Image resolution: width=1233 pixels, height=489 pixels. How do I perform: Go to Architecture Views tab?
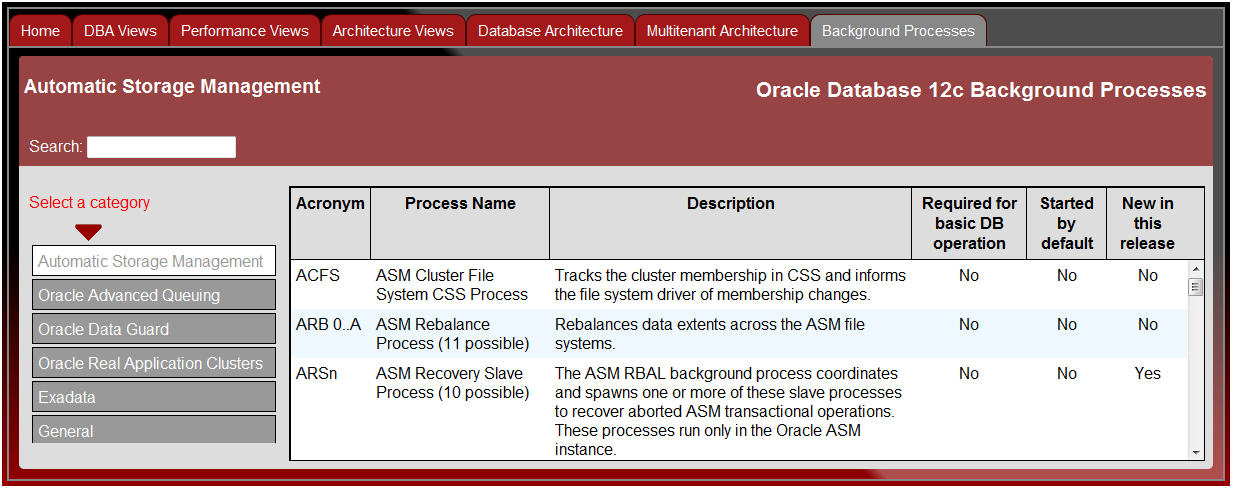[393, 31]
